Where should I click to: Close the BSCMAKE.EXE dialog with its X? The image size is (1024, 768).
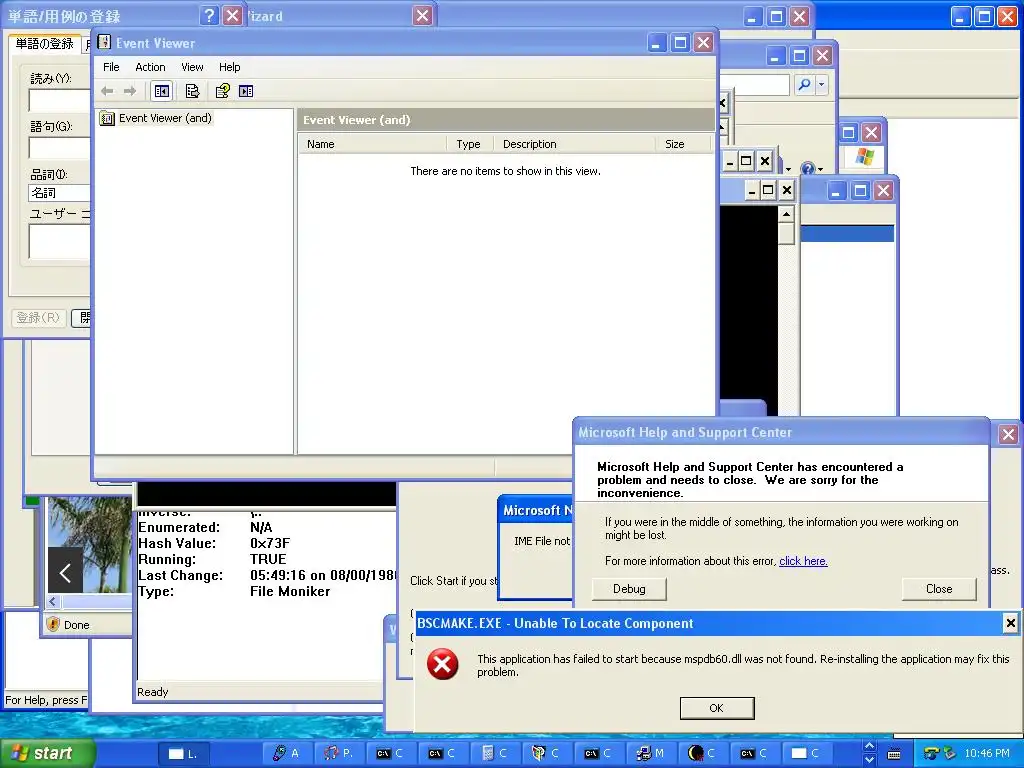point(1010,623)
